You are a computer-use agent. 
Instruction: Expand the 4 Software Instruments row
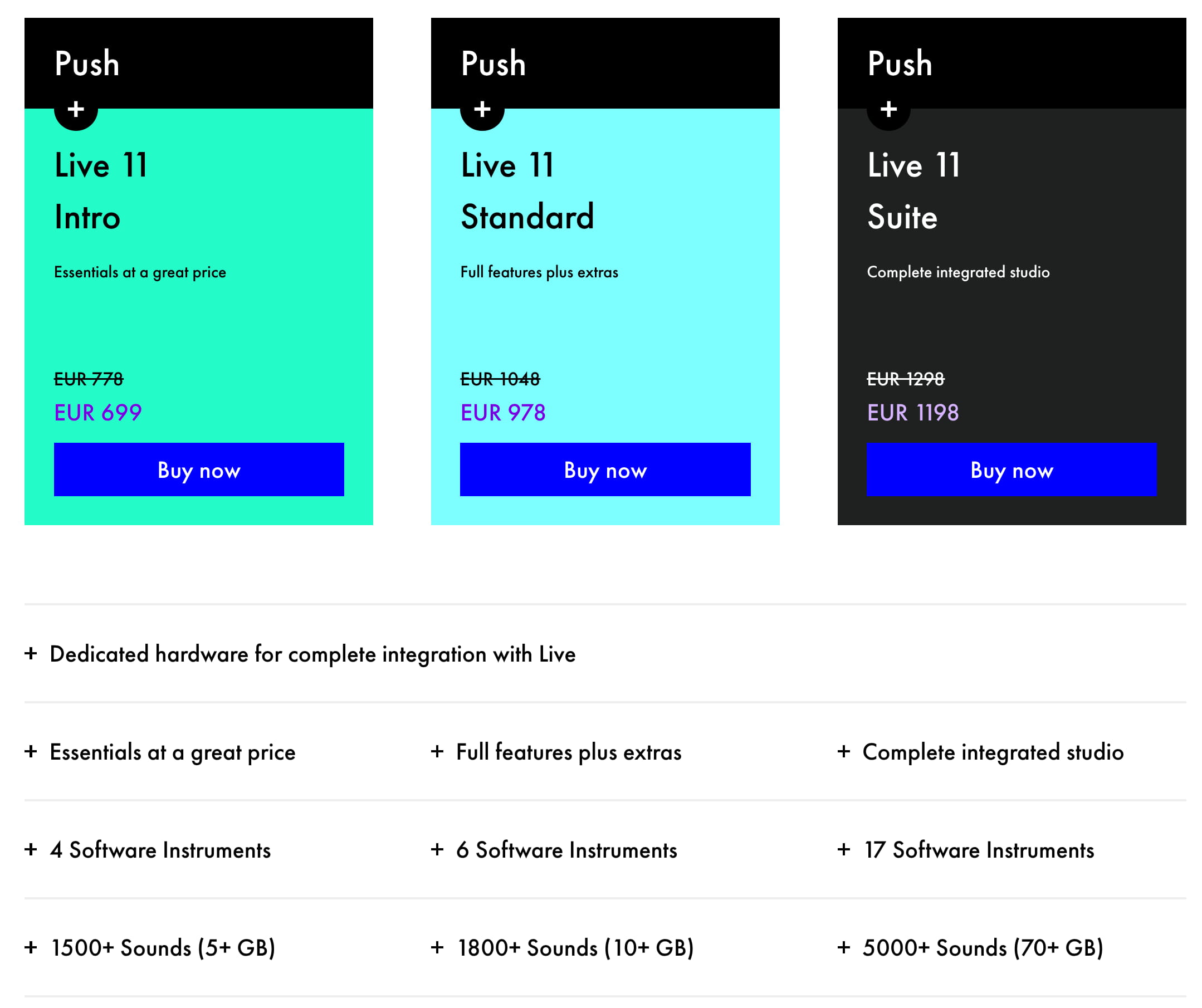tap(31, 849)
